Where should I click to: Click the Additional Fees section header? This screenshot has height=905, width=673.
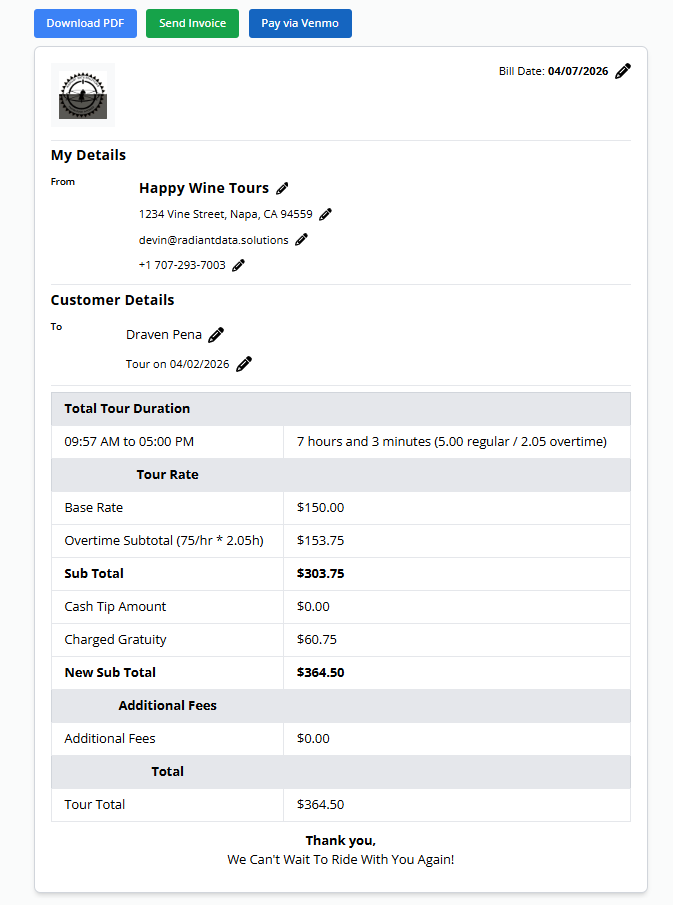(x=341, y=706)
